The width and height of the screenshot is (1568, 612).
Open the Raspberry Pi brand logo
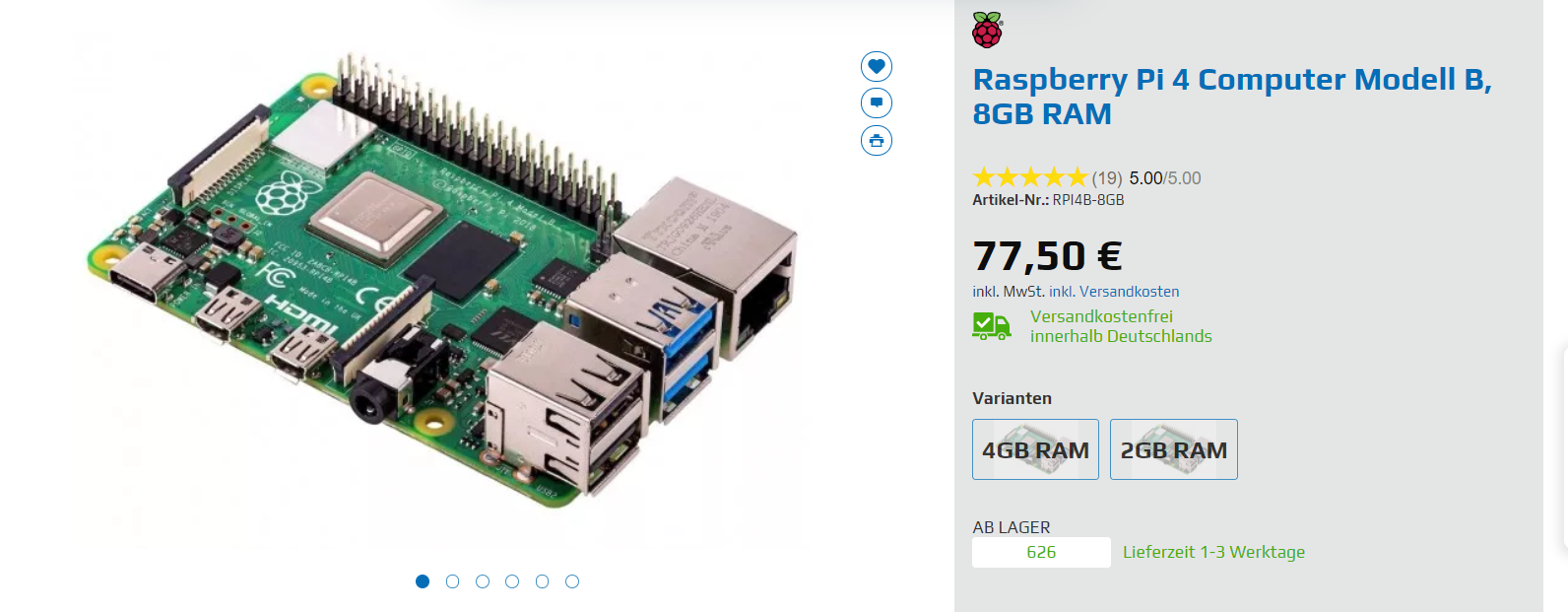tap(987, 30)
